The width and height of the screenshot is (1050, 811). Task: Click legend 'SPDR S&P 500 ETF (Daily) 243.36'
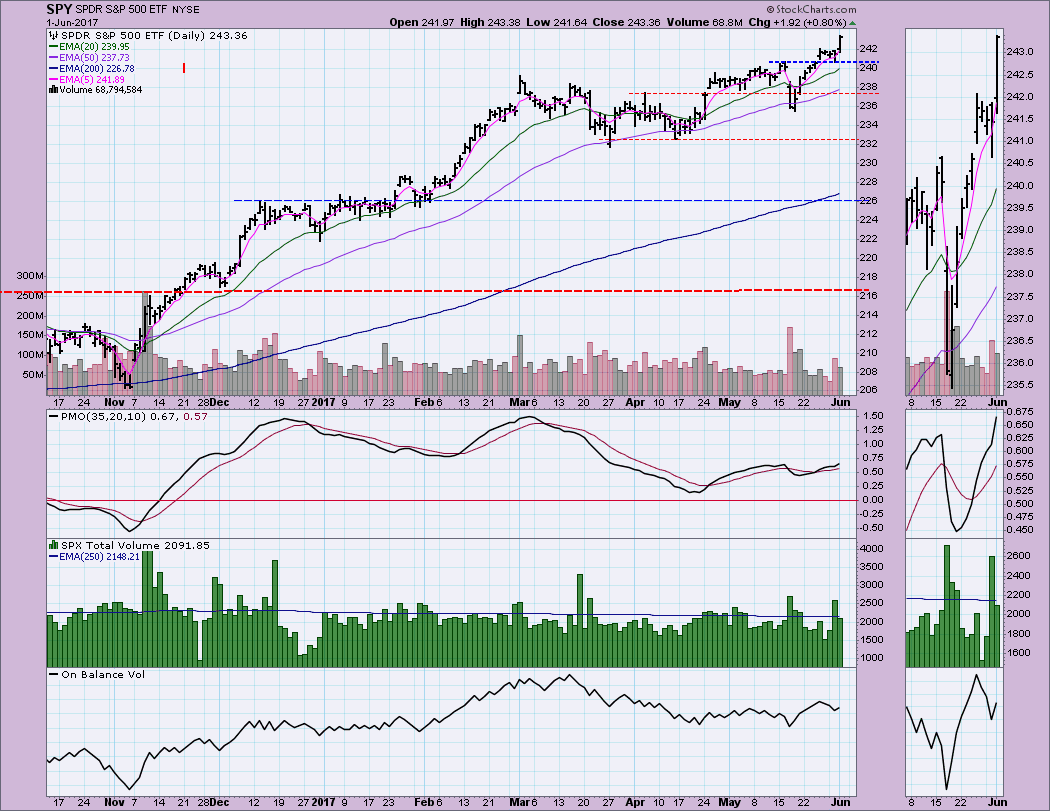154,35
